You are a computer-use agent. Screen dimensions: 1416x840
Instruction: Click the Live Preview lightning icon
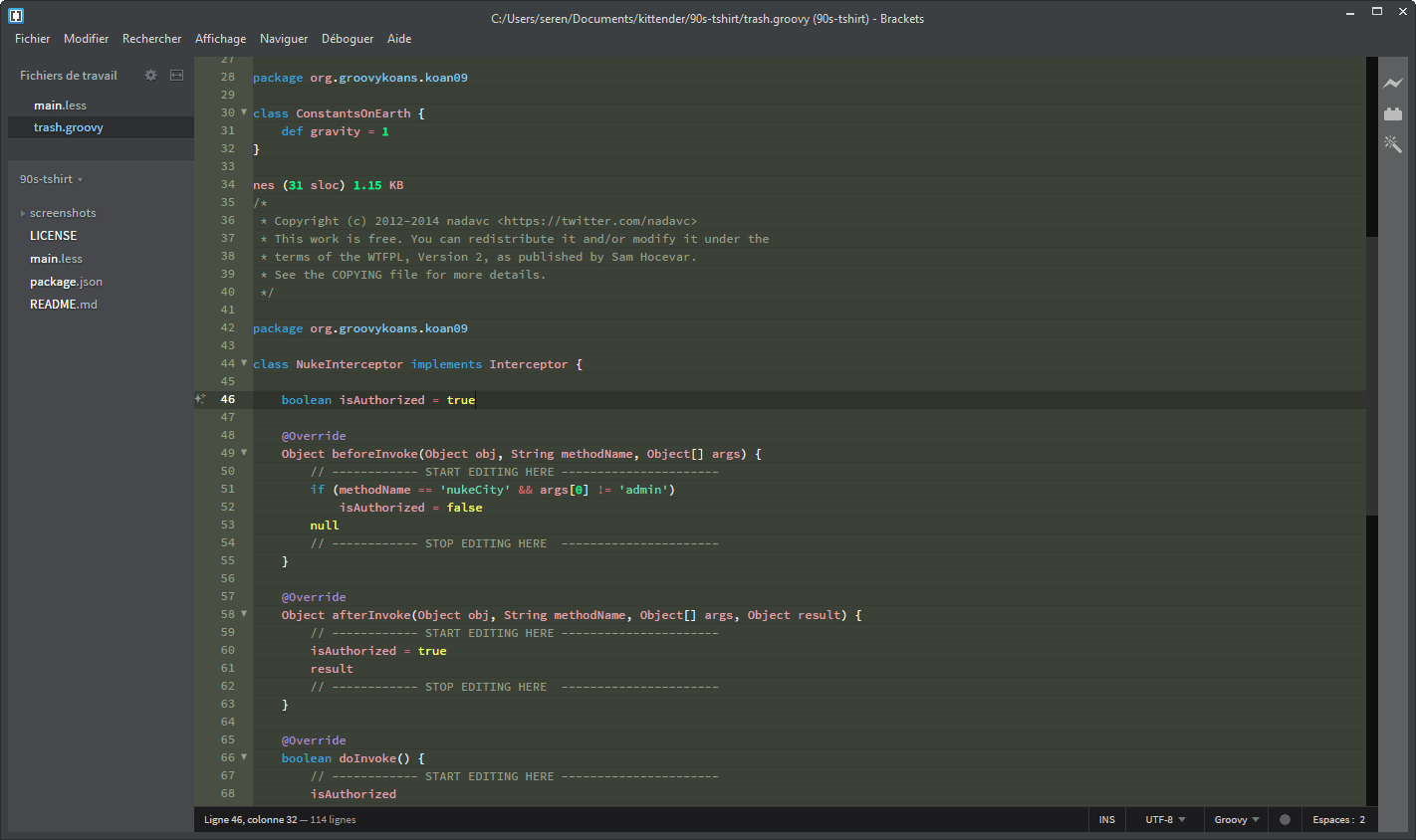pyautogui.click(x=1392, y=84)
